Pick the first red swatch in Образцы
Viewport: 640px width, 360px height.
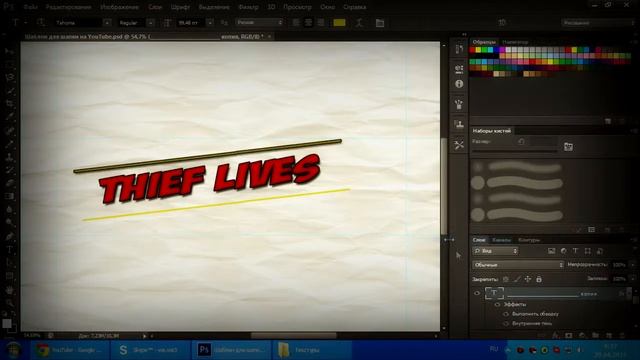click(472, 50)
